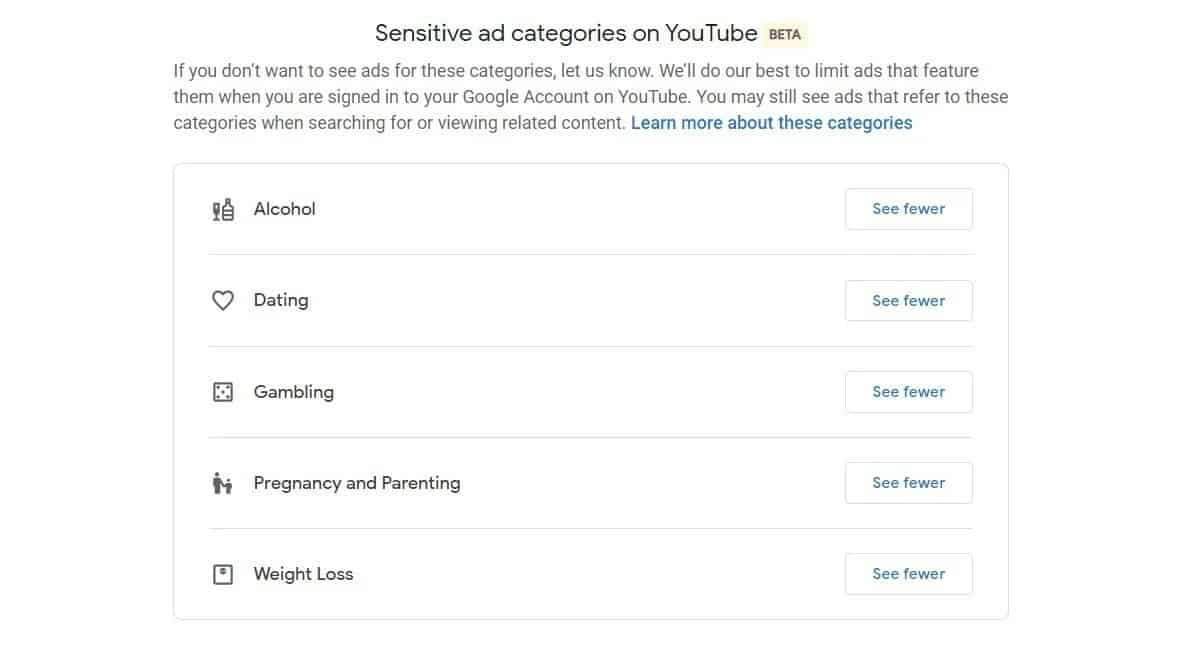Click the Weight Loss scale icon
The height and width of the screenshot is (665, 1184).
point(223,575)
